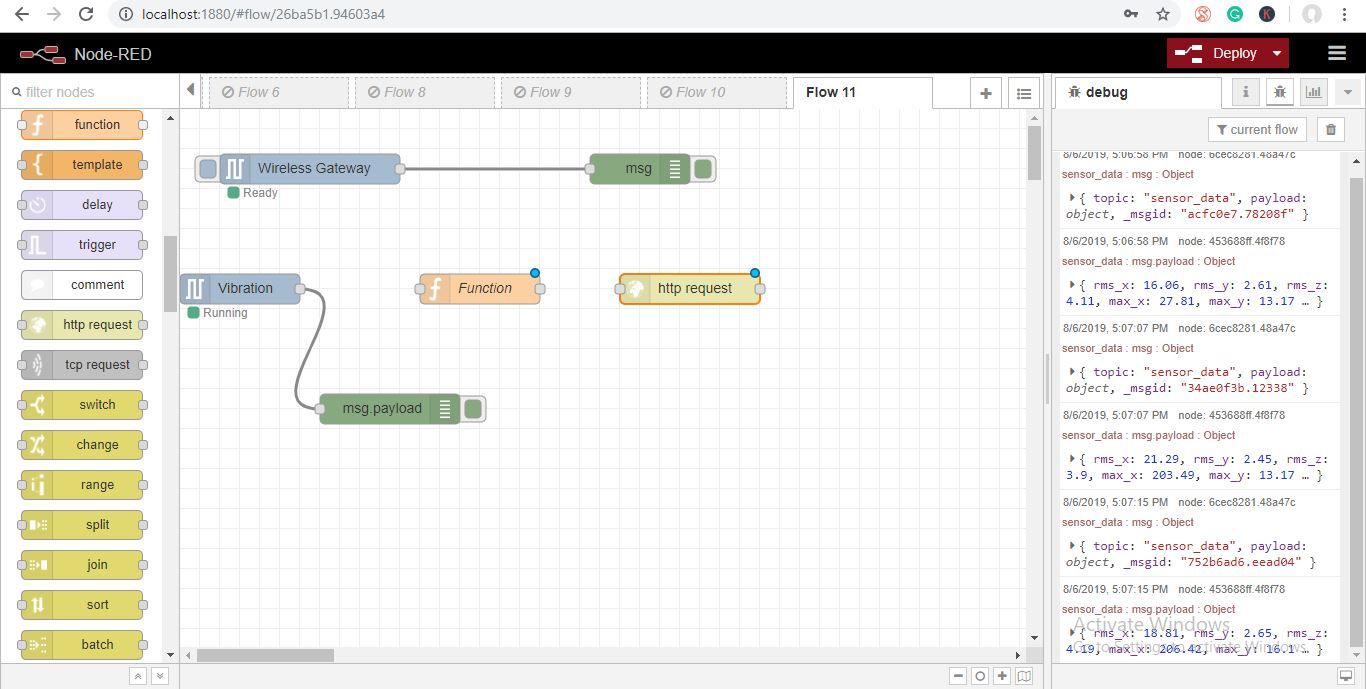Open the sidebar info tab icon
The image size is (1366, 689).
pos(1246,92)
